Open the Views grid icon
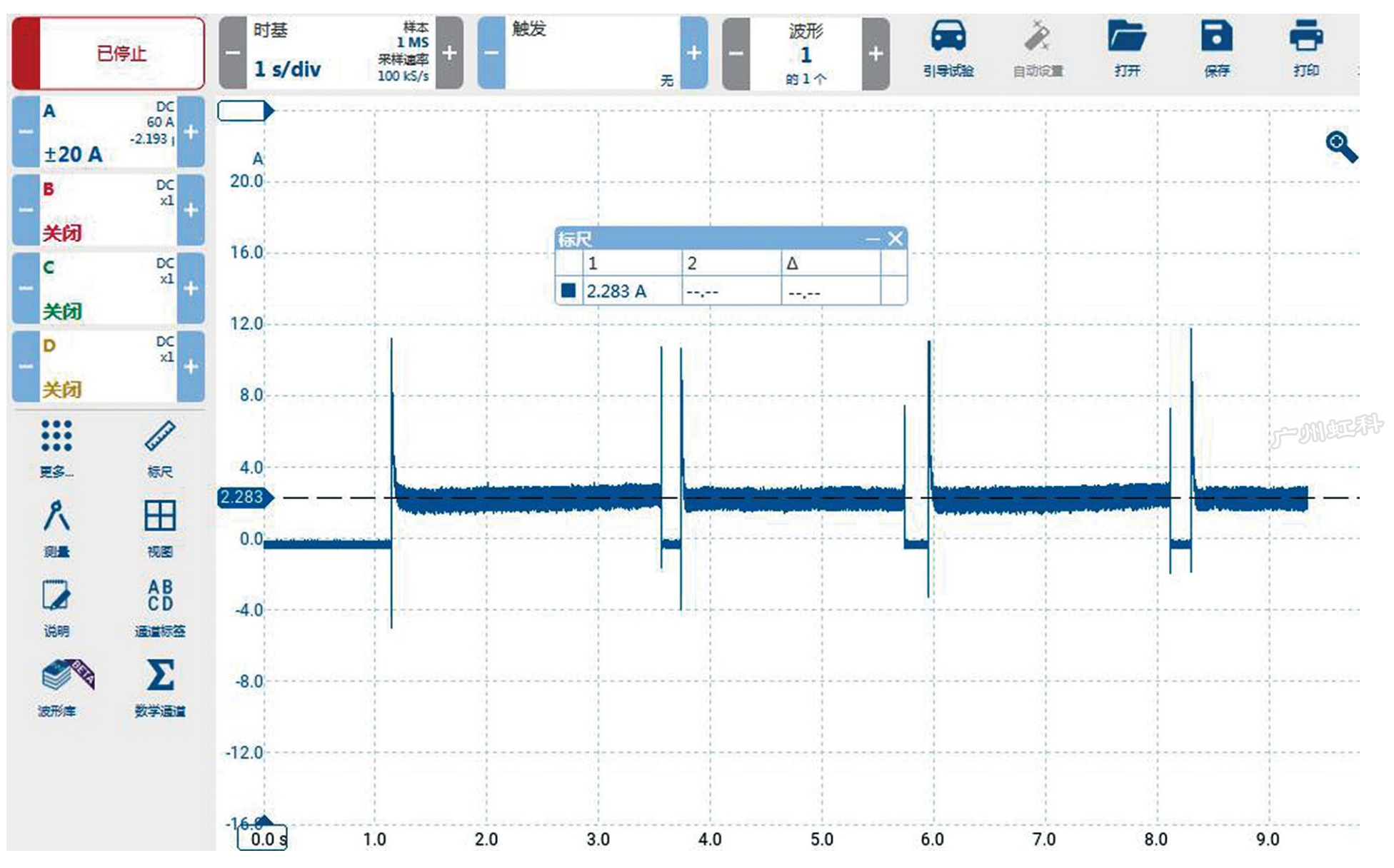 point(159,516)
